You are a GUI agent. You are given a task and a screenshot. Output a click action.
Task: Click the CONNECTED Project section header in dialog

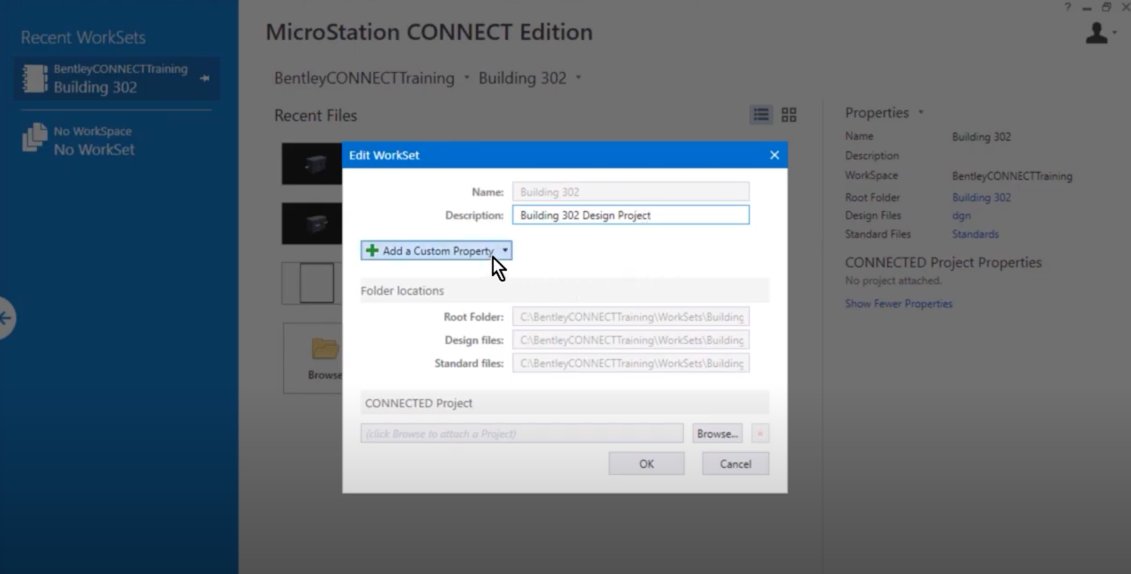tap(565, 403)
